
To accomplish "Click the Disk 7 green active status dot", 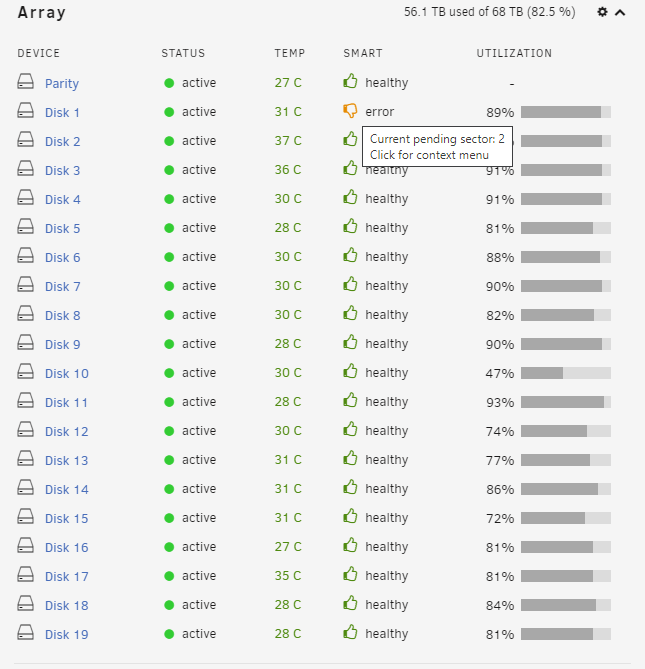I will (x=169, y=286).
